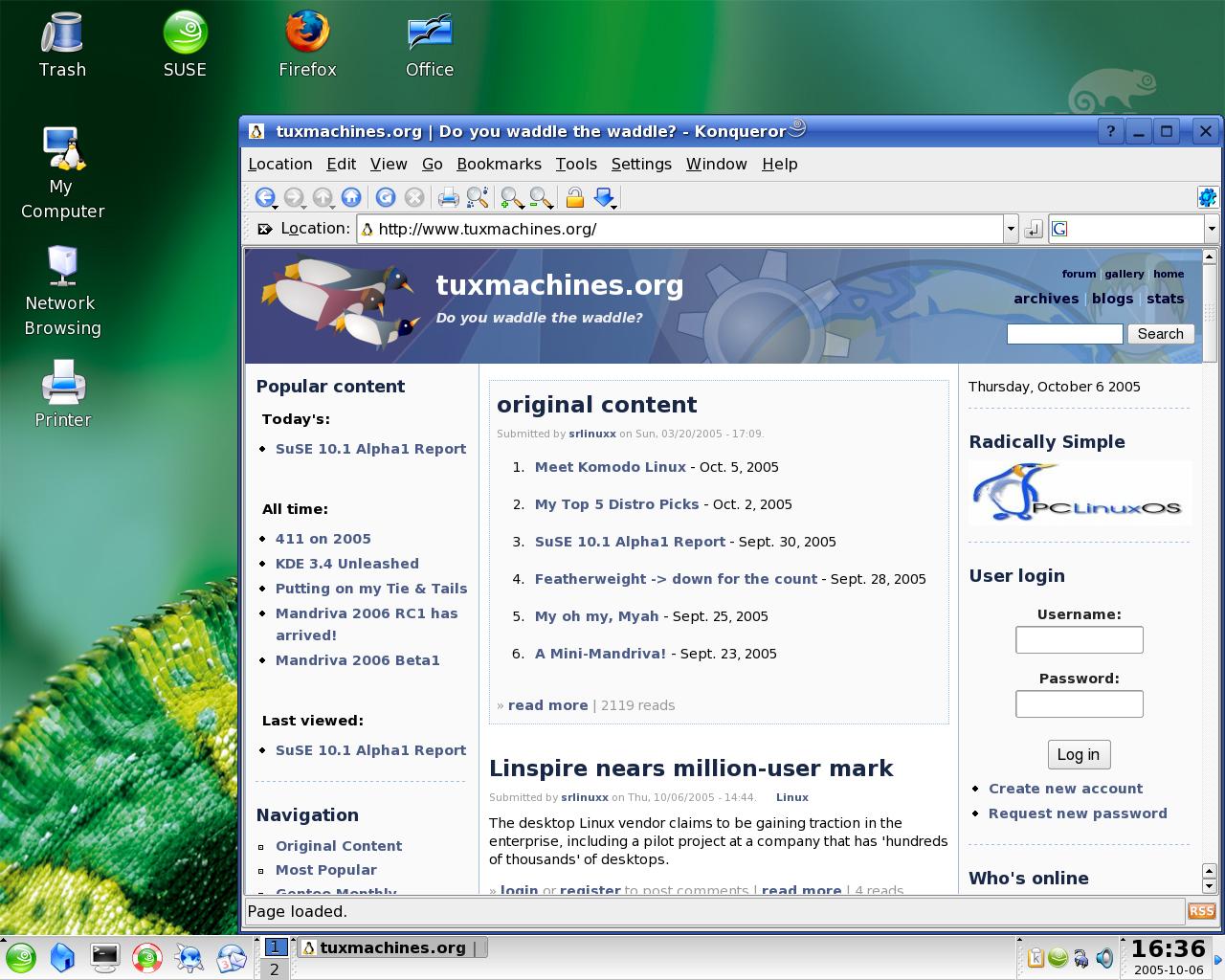Open the Mandriva 2006 Beta1 link

358,660
